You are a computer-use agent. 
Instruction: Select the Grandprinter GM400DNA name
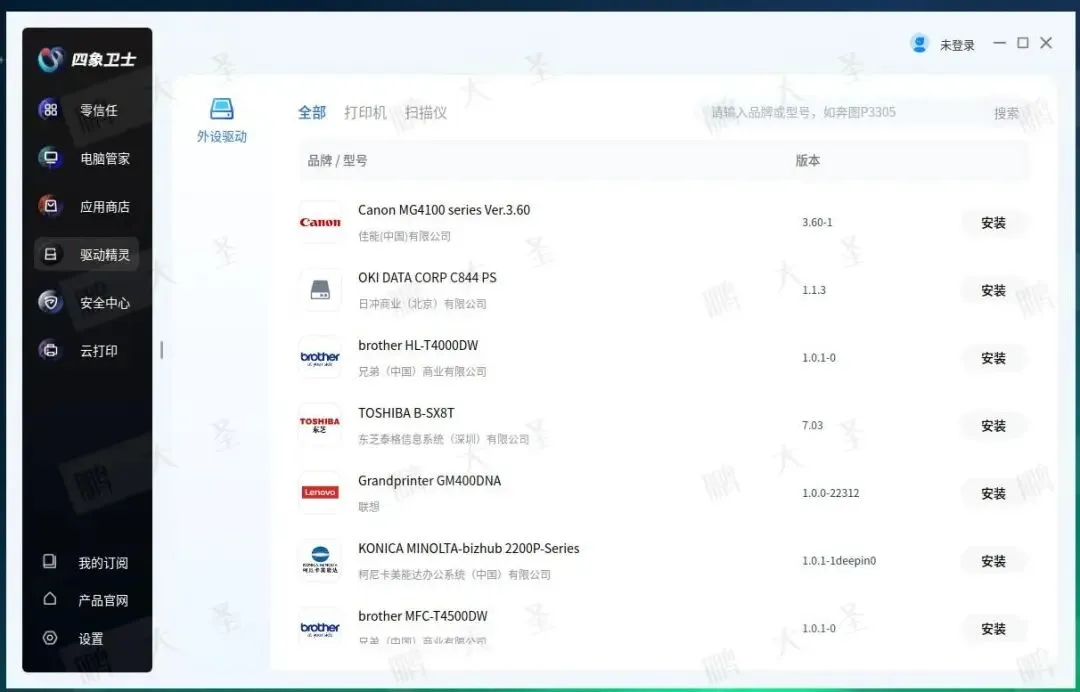coord(430,481)
